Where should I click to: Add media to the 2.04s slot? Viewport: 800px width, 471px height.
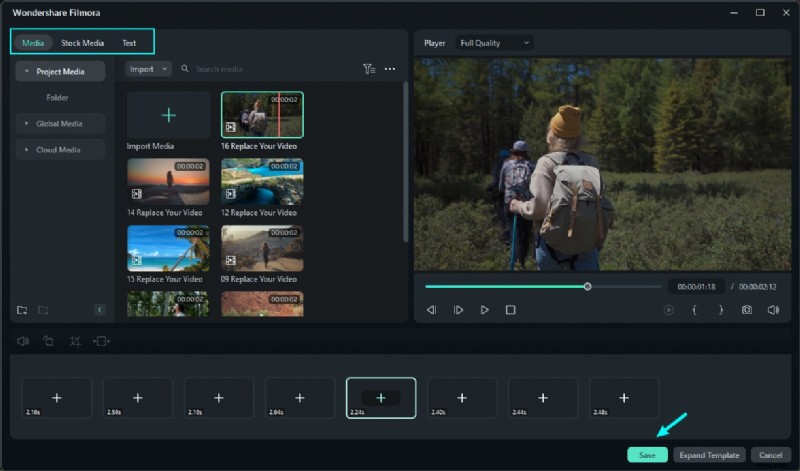(x=300, y=398)
